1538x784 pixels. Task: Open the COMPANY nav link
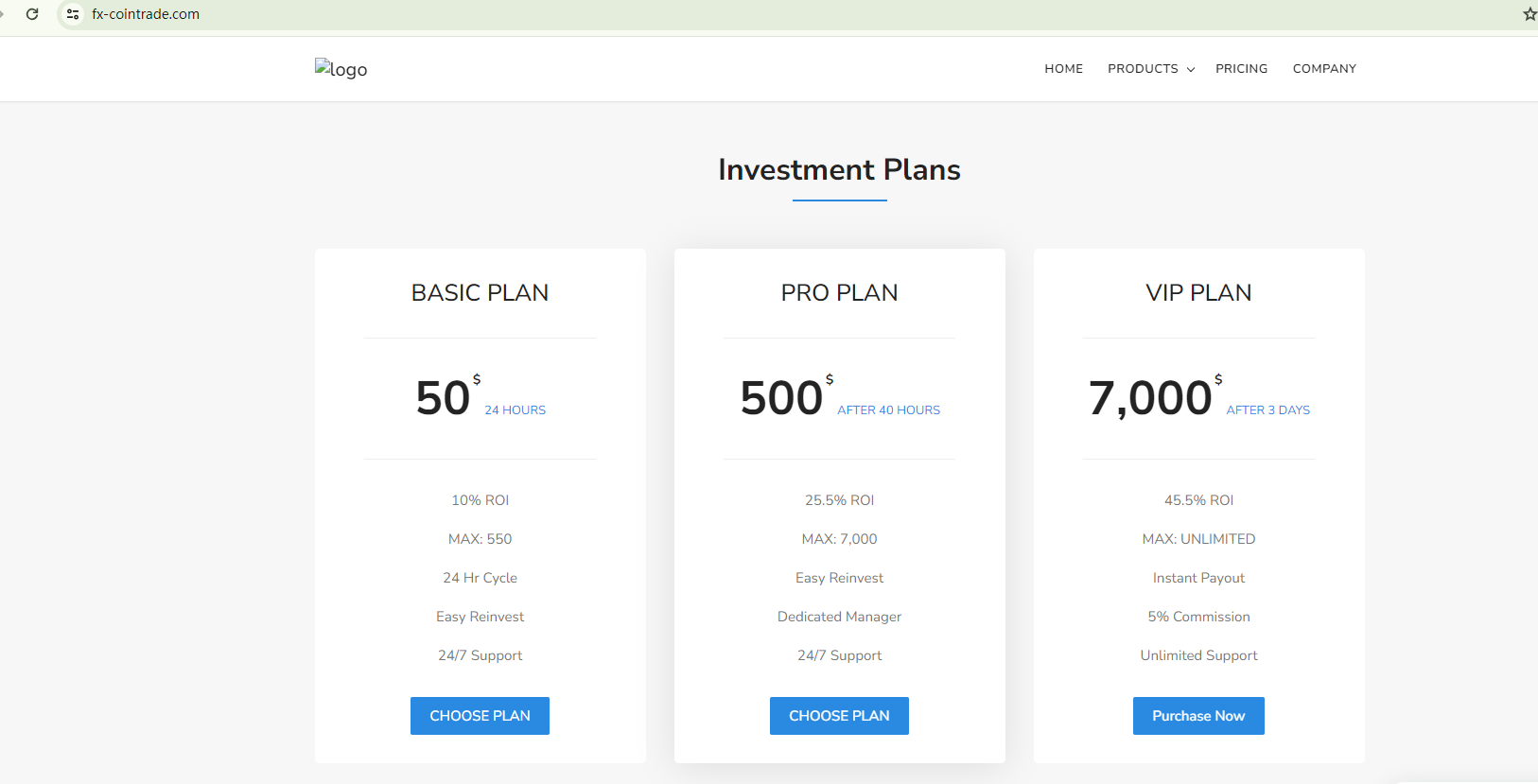point(1324,69)
